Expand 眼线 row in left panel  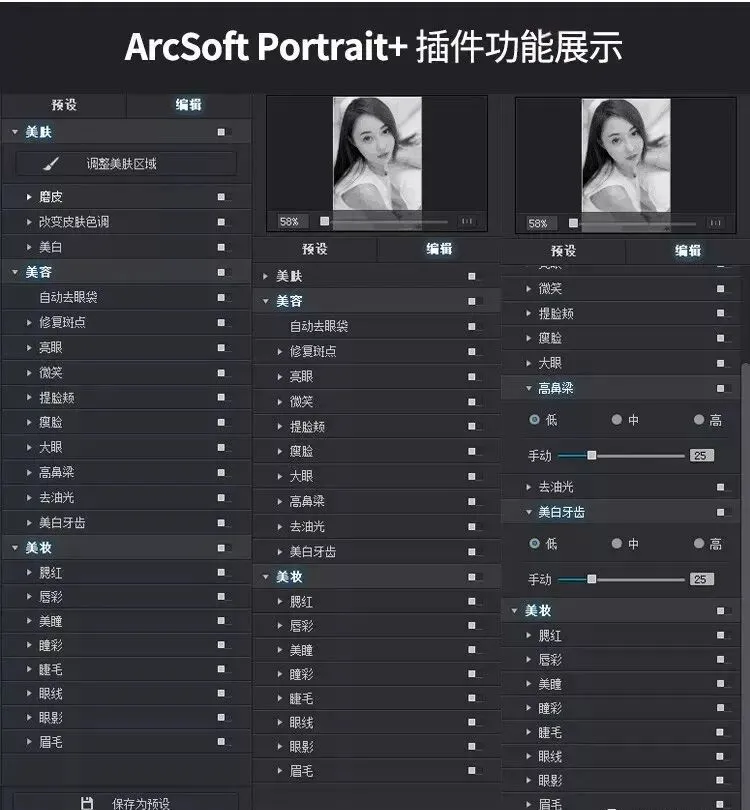[x=29, y=693]
